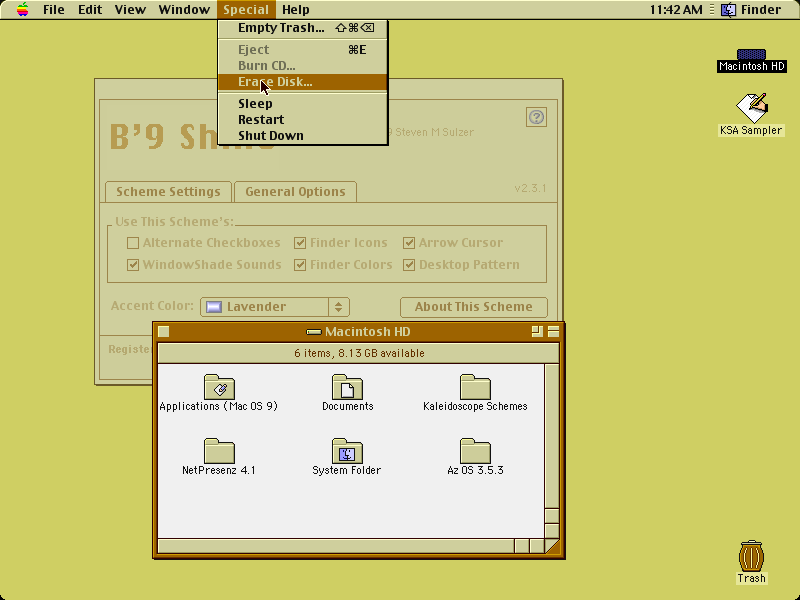Select the Kaleidoscope Schemes folder icon
This screenshot has height=600, width=800.
tap(475, 387)
